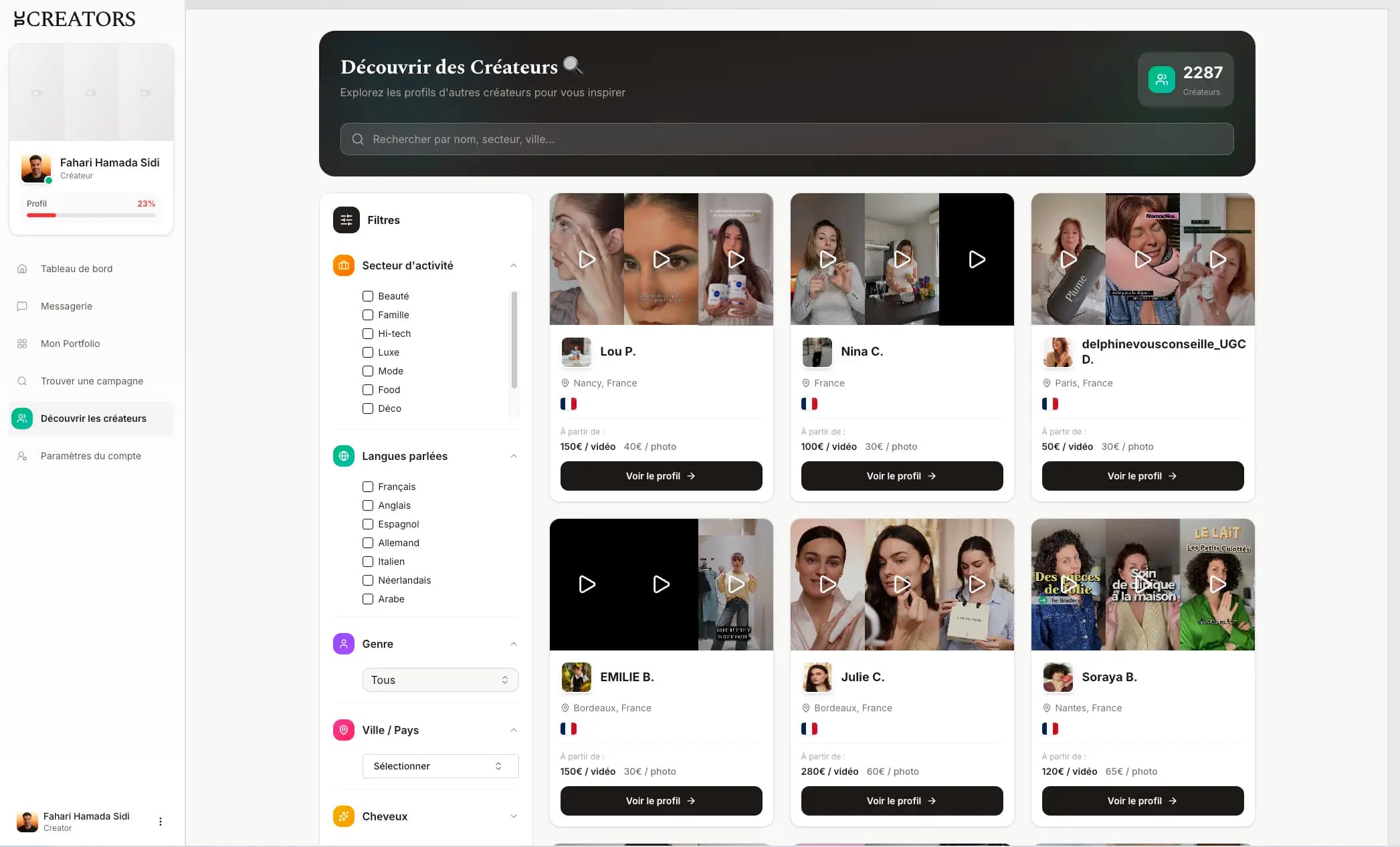This screenshot has height=847, width=1400.
Task: Open the Genre dropdown showing Tous
Action: 440,680
